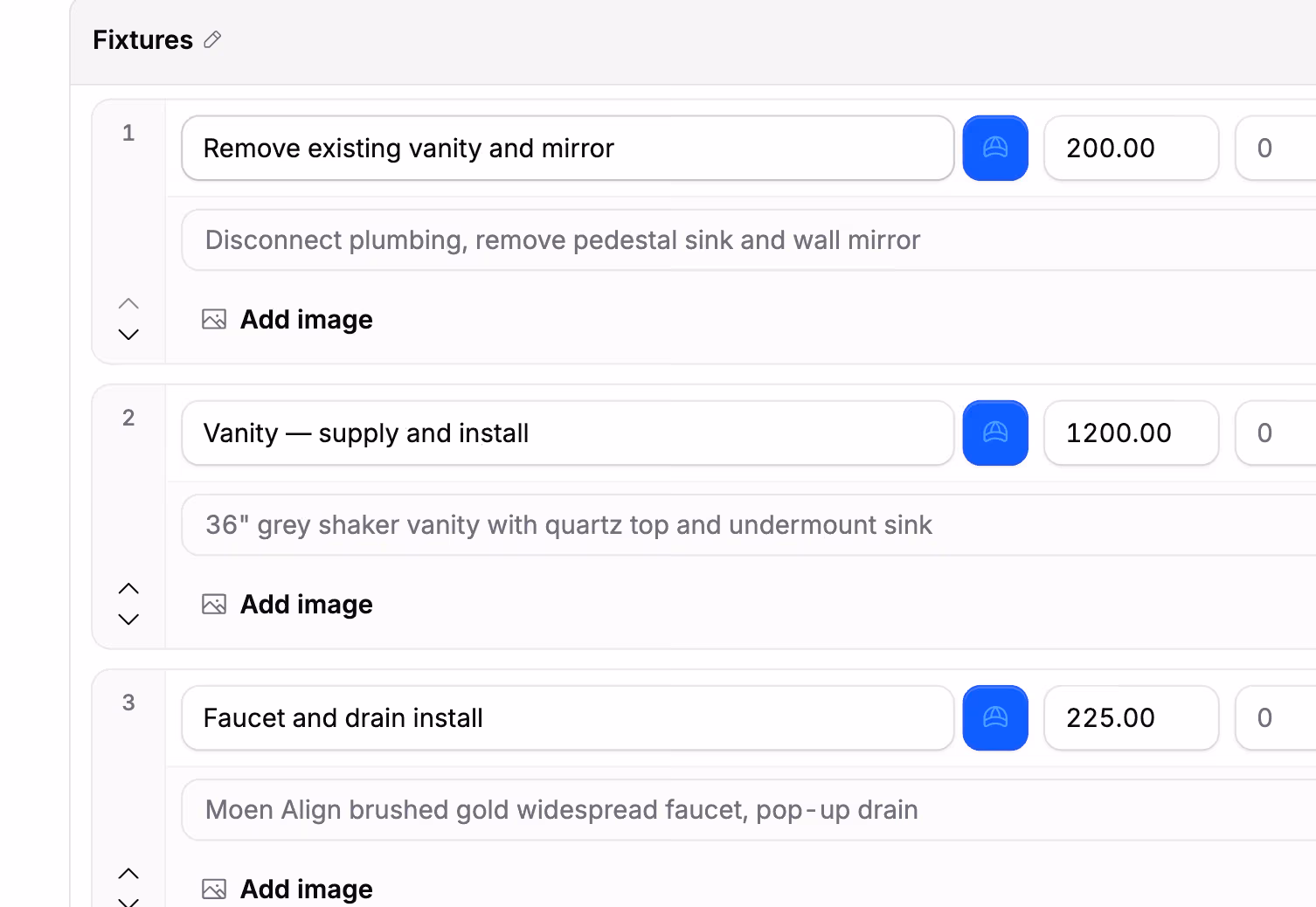The height and width of the screenshot is (907, 1316).
Task: Click the up chevron on item 3
Action: pos(128,873)
